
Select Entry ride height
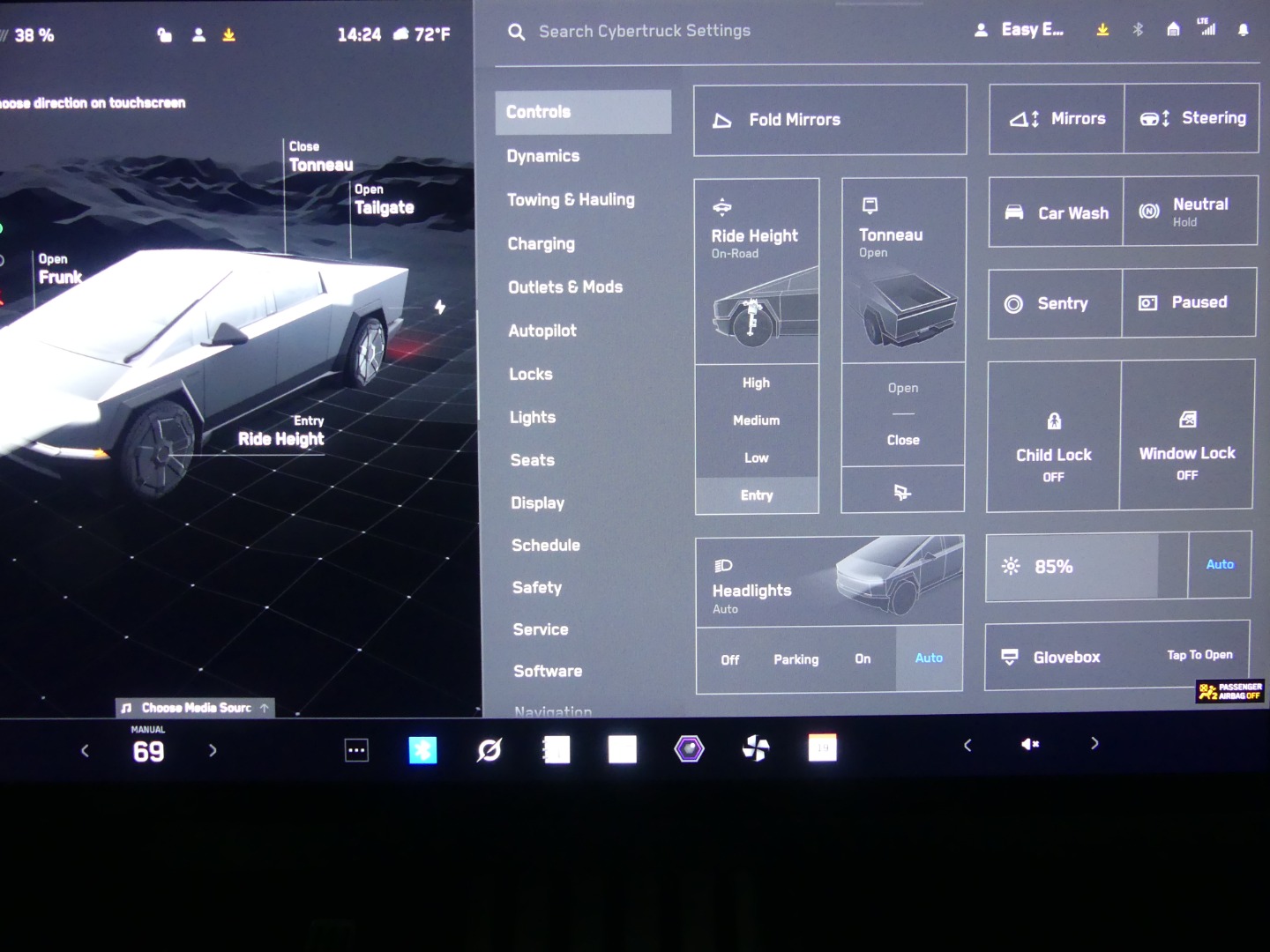757,495
